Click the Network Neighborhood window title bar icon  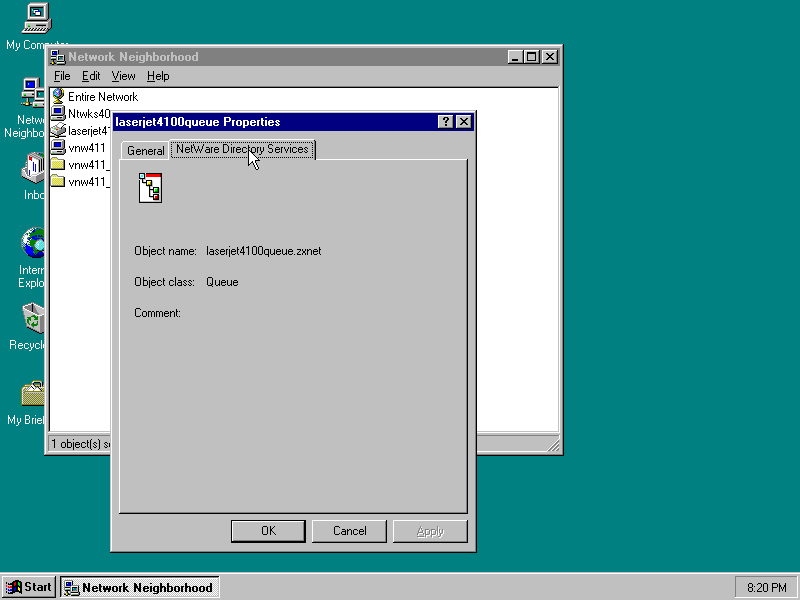click(x=57, y=57)
